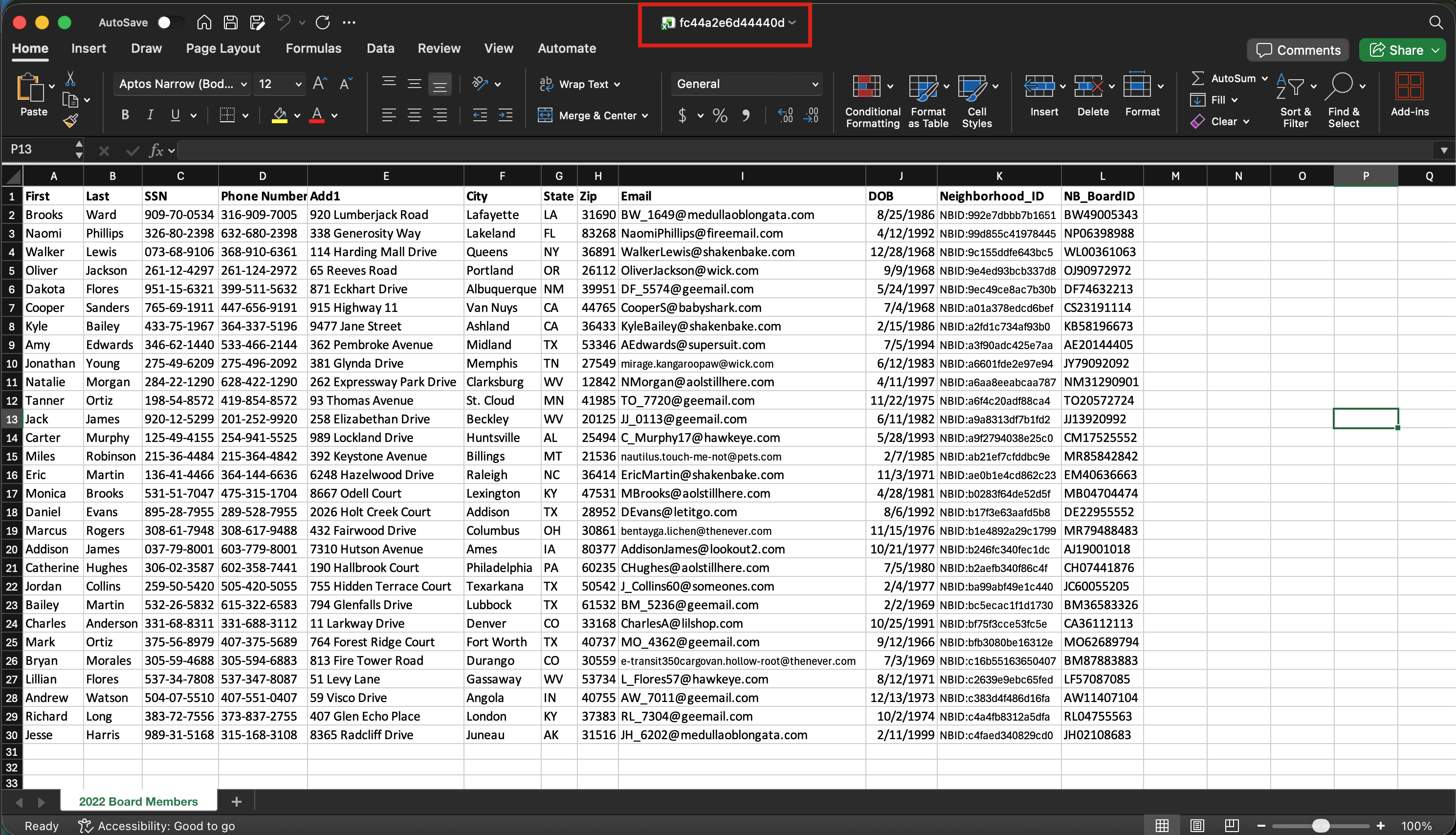The height and width of the screenshot is (835, 1456).
Task: Open the Formulas ribbon tab
Action: coord(313,48)
